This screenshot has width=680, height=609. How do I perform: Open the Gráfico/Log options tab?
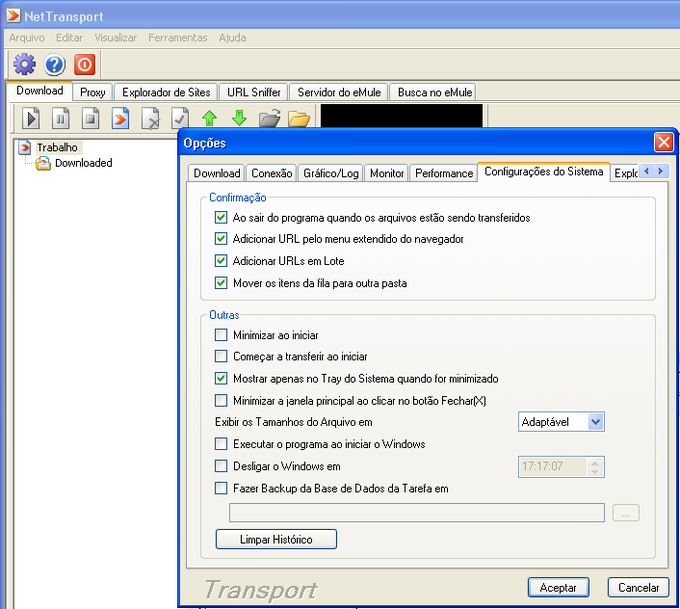331,173
